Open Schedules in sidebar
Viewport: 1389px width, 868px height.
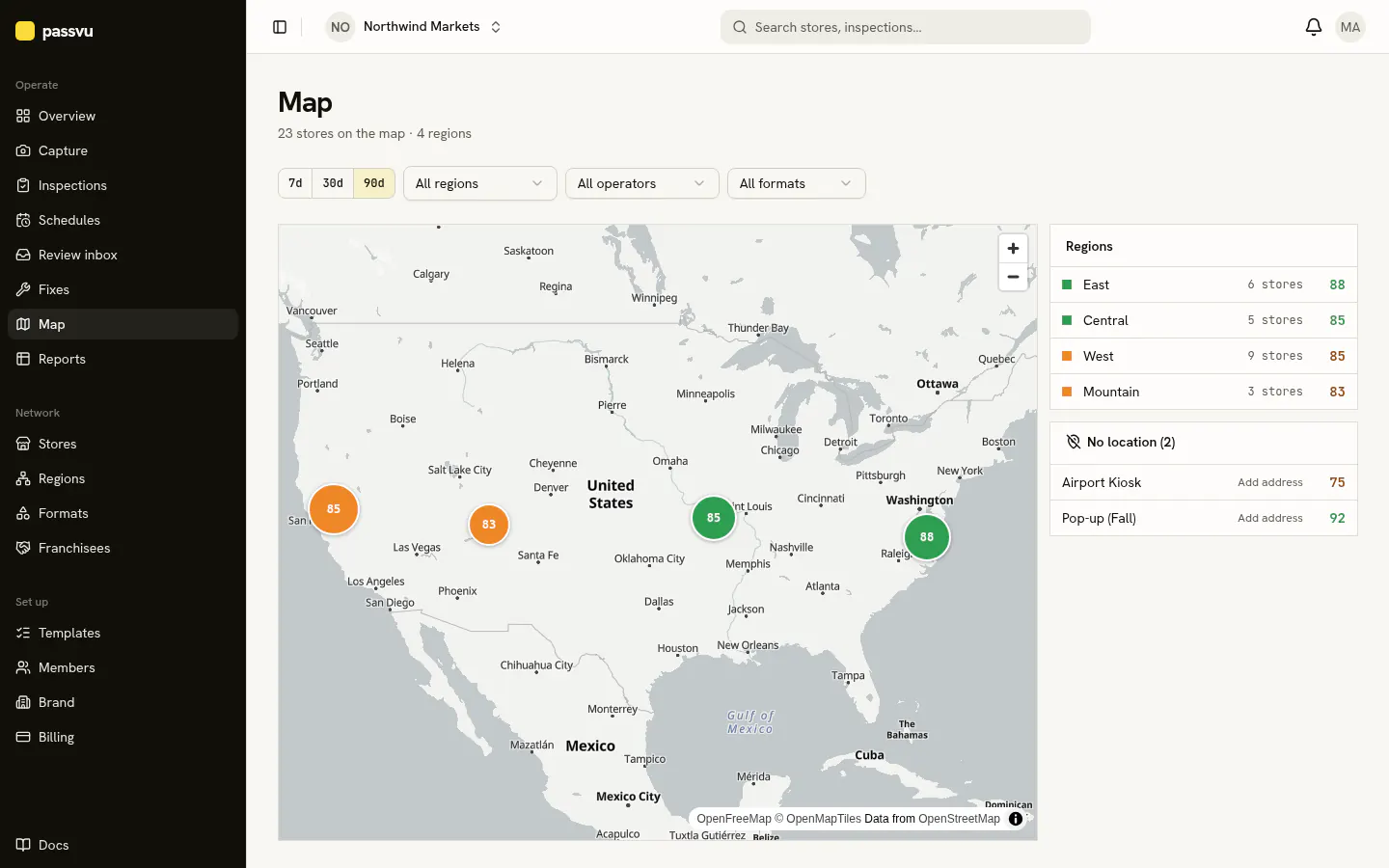[123, 220]
